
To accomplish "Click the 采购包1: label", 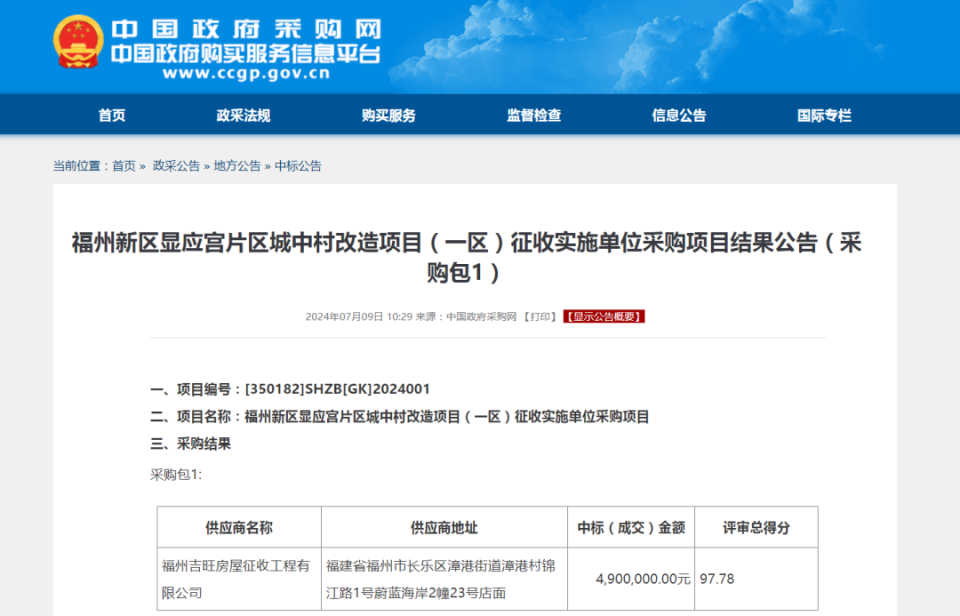I will pyautogui.click(x=176, y=475).
